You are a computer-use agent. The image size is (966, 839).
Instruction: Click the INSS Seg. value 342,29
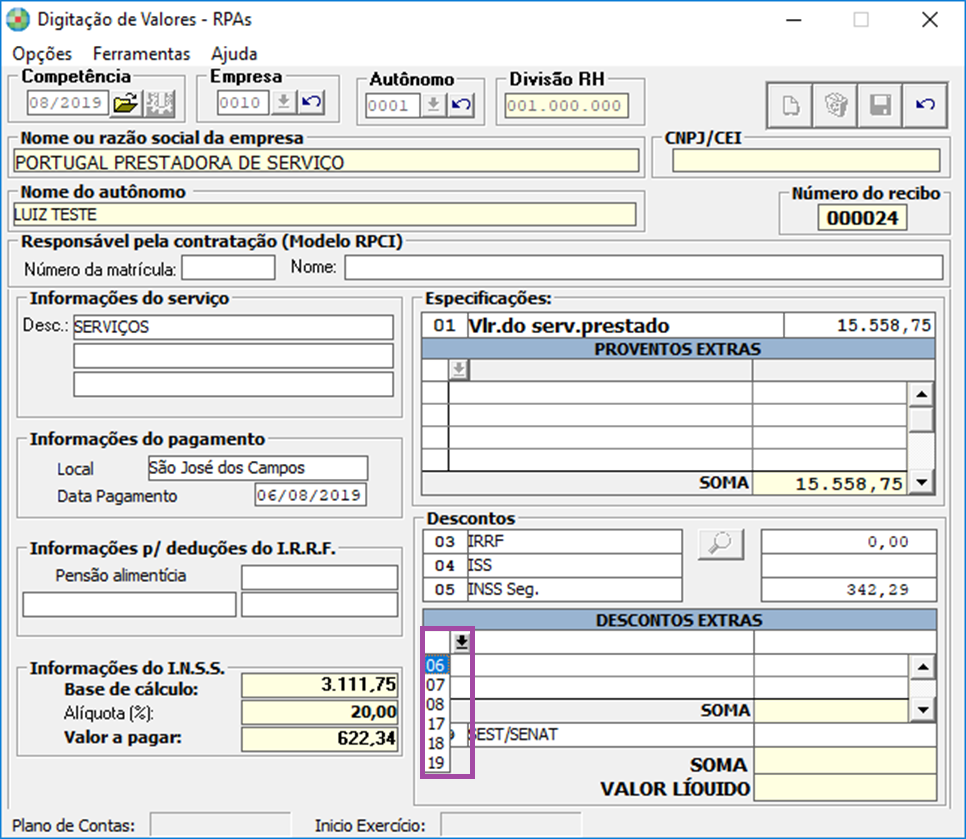click(x=849, y=590)
